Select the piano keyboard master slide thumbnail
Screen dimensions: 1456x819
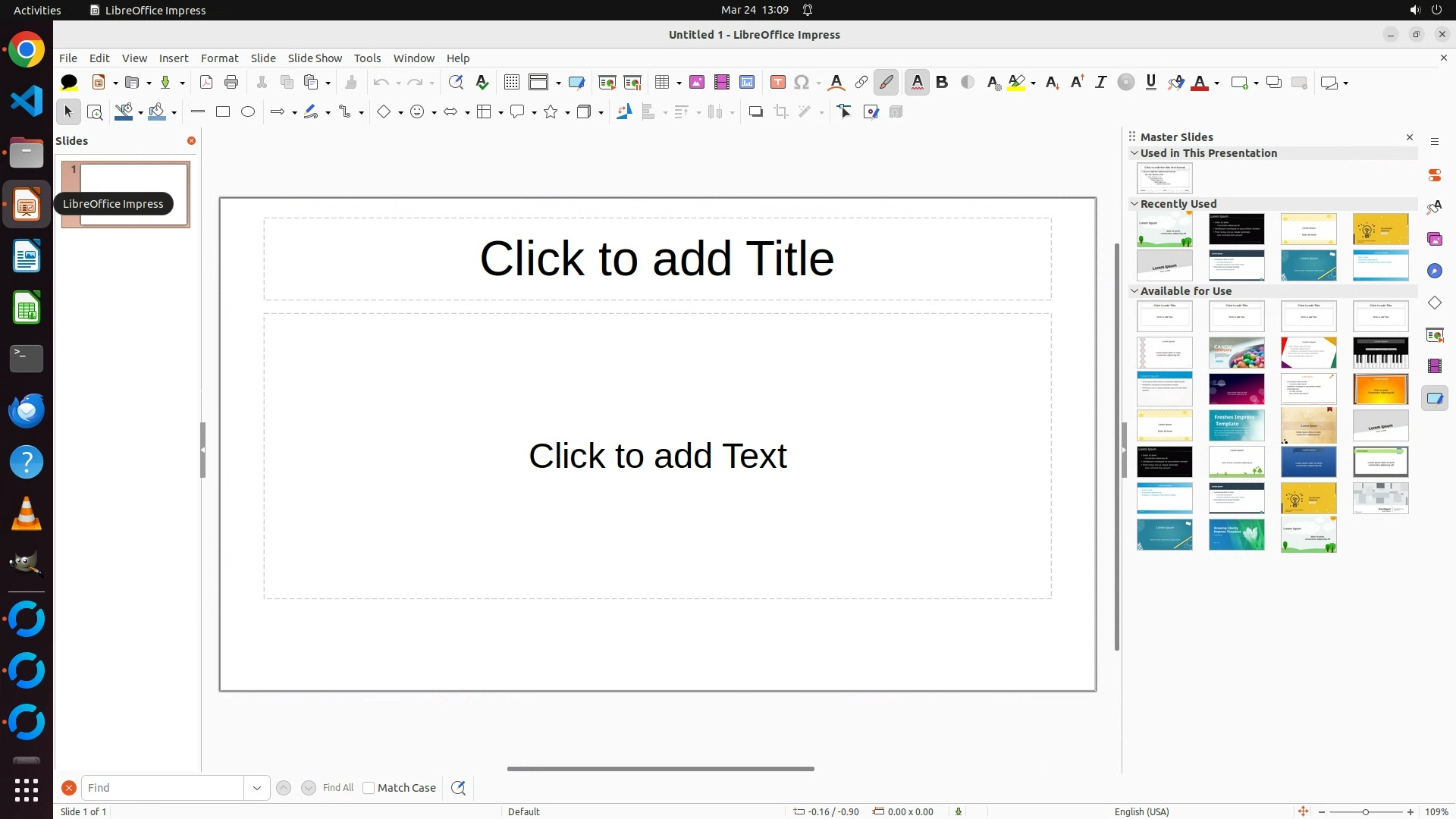1380,353
